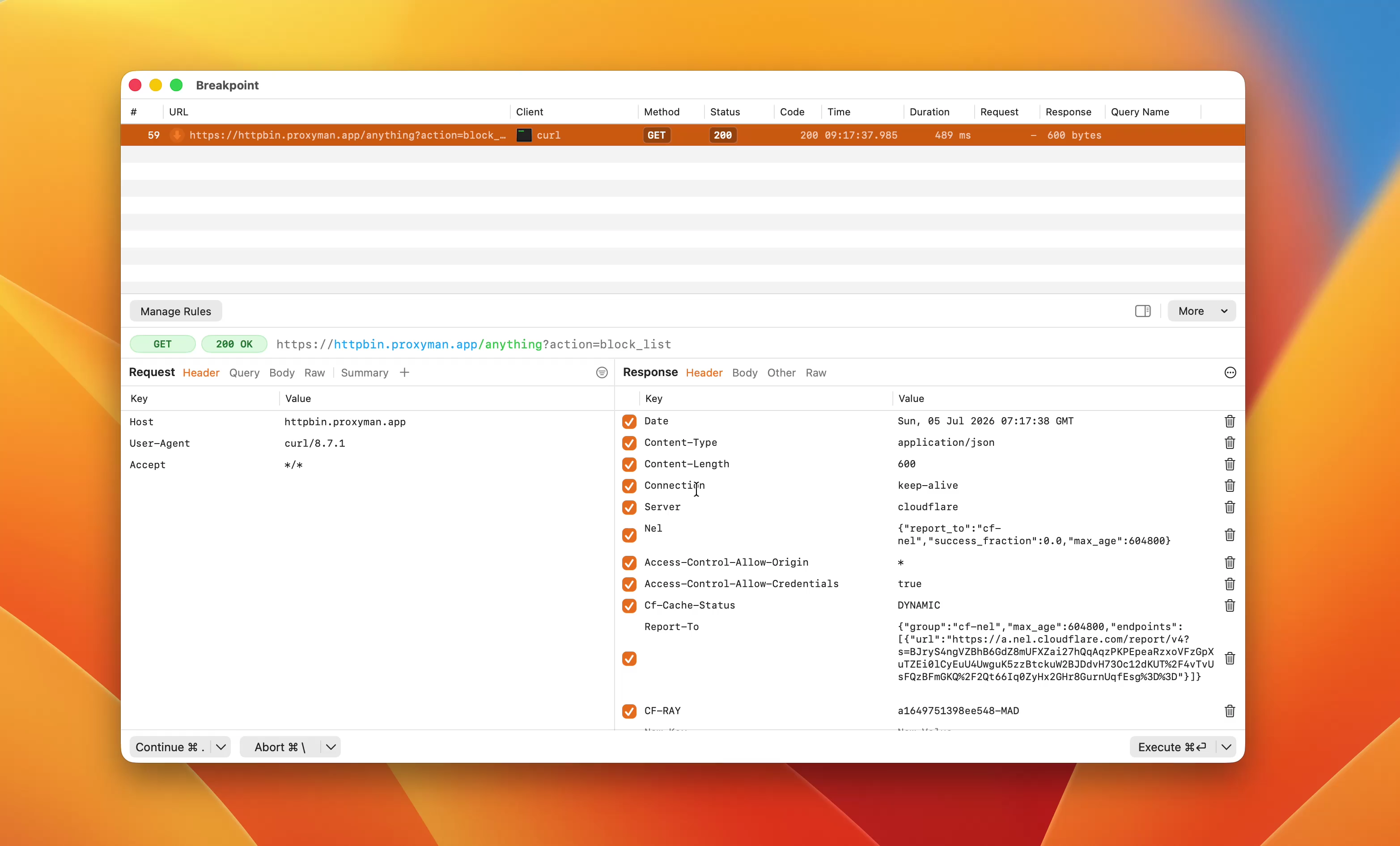This screenshot has height=846, width=1400.
Task: Click the Manage Rules button
Action: (x=176, y=311)
